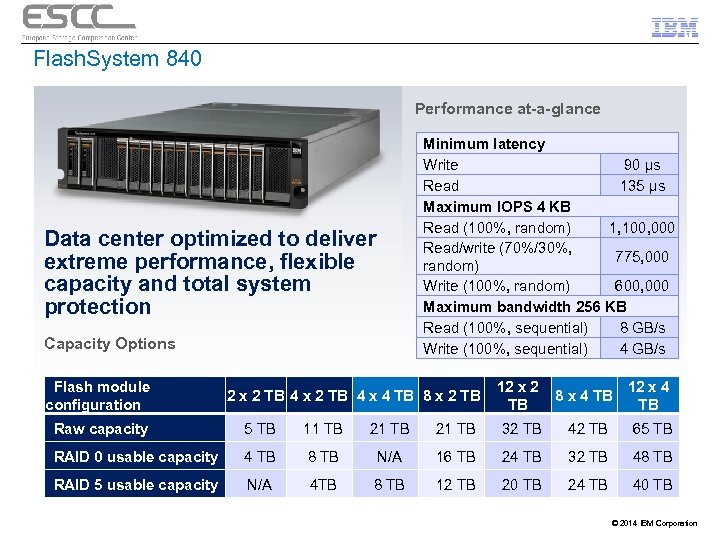The height and width of the screenshot is (540, 720).
Task: Select the write latency value '90 µs'
Action: tap(642, 165)
